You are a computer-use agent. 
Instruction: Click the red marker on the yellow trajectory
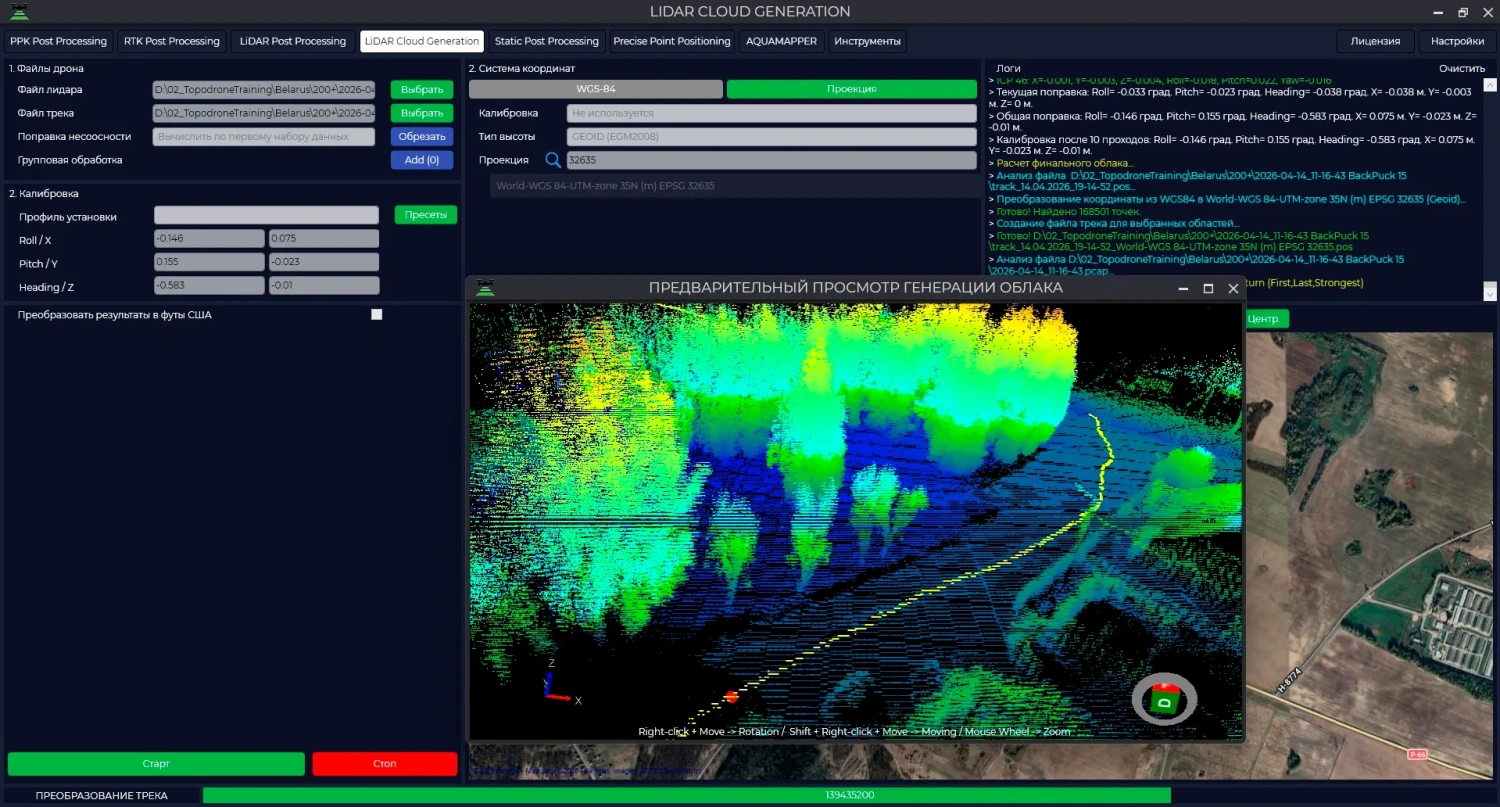tap(731, 697)
